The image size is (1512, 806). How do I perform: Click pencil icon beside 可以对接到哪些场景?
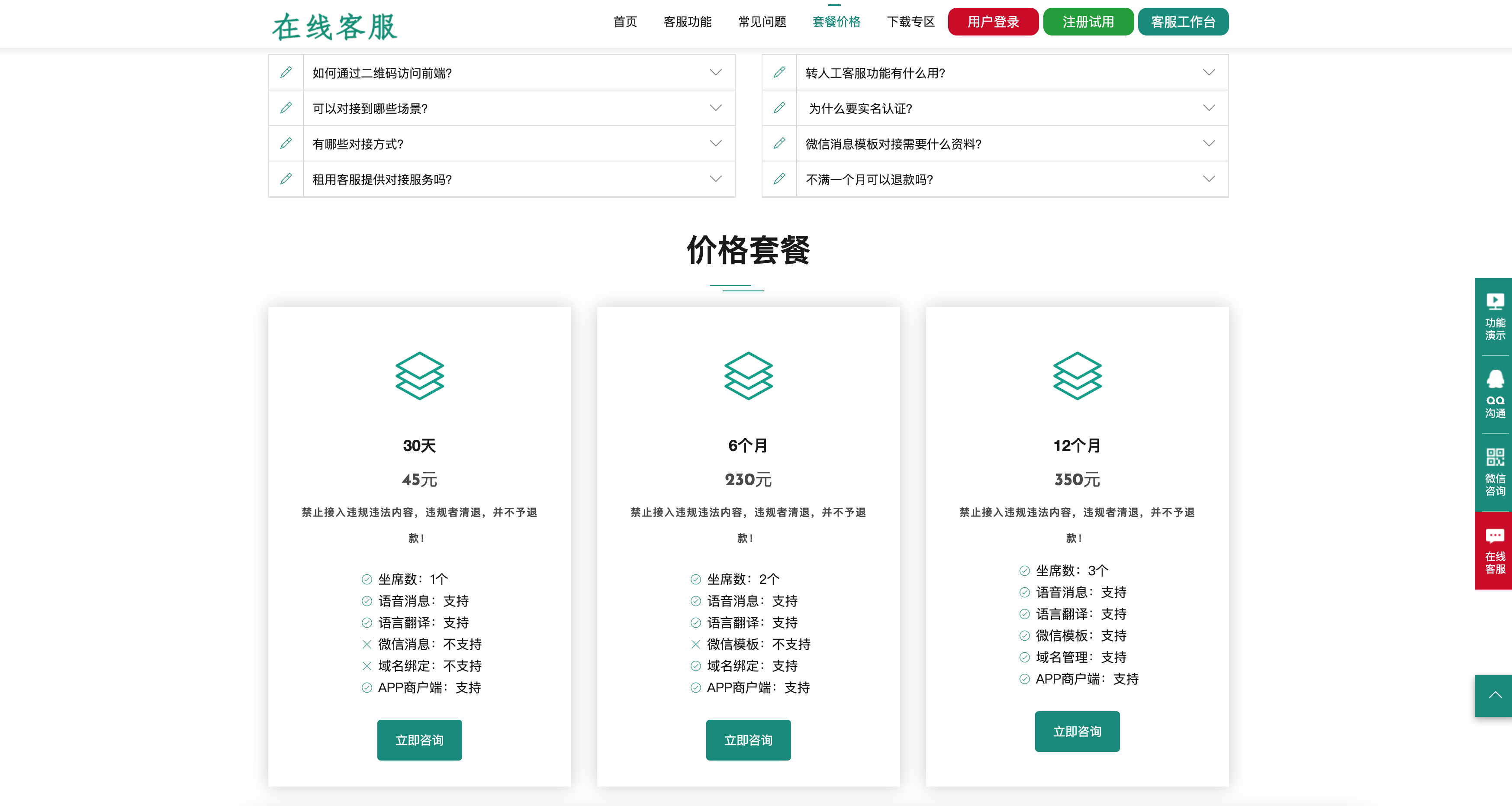point(286,108)
